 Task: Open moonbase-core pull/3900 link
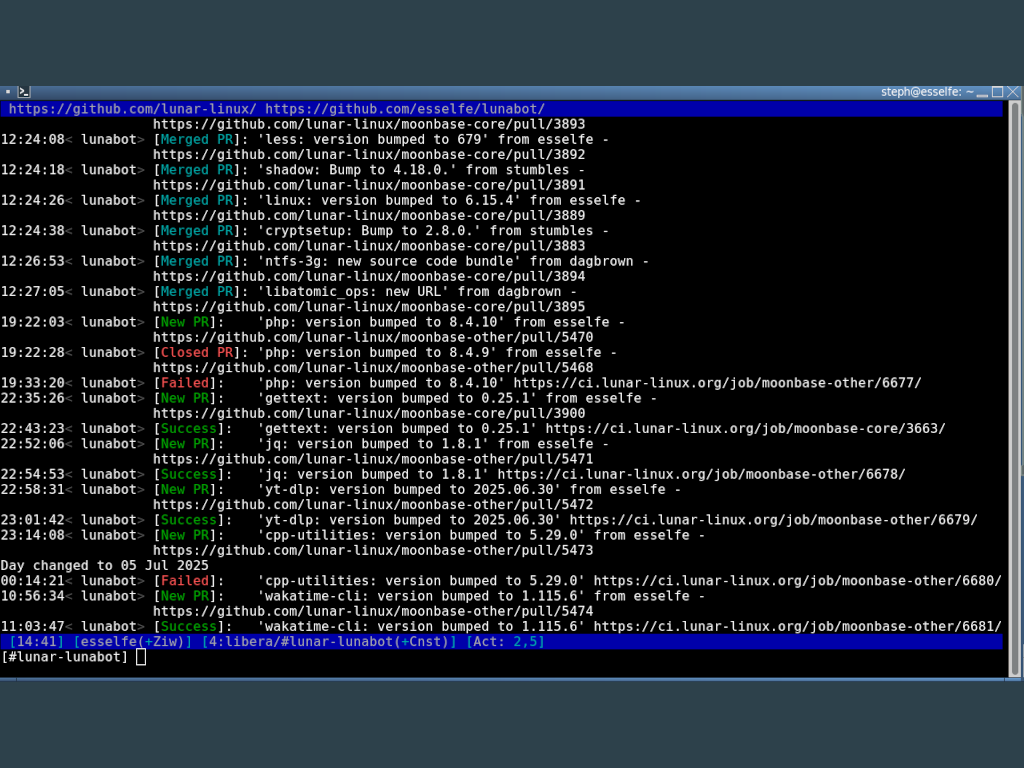click(369, 413)
